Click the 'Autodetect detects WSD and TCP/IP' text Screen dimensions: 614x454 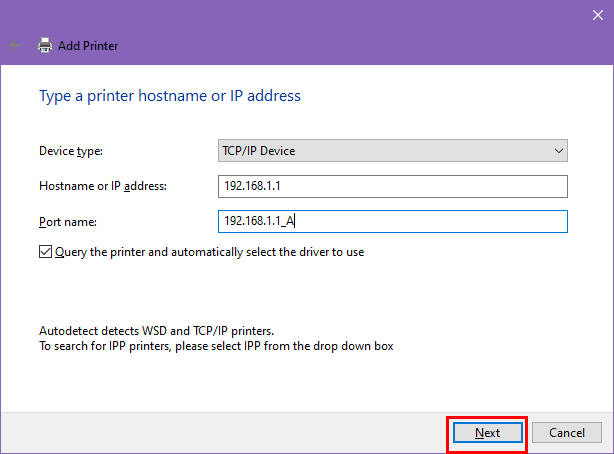click(156, 330)
